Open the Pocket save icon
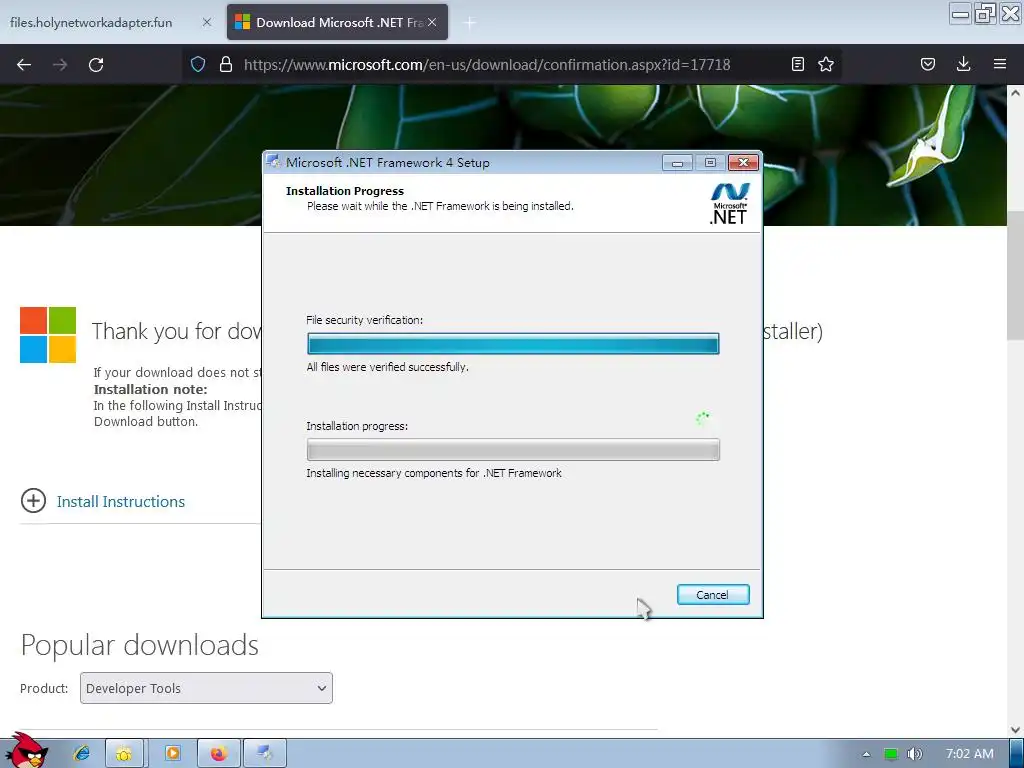This screenshot has height=768, width=1024. (x=928, y=64)
